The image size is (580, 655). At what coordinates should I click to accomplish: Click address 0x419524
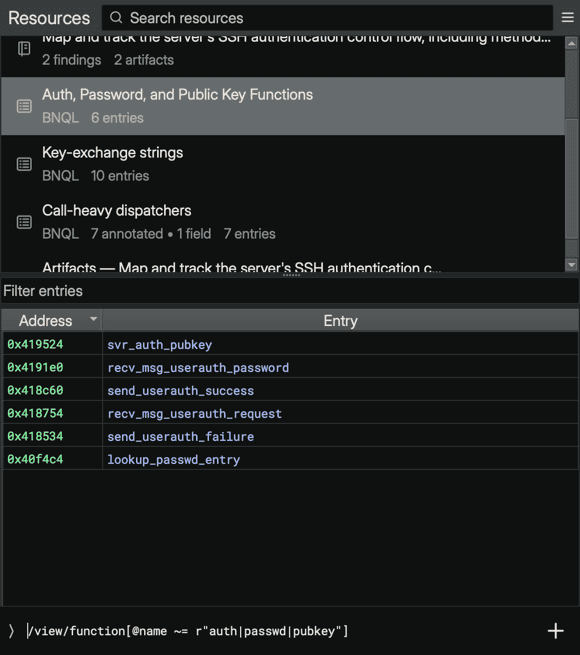click(x=35, y=344)
